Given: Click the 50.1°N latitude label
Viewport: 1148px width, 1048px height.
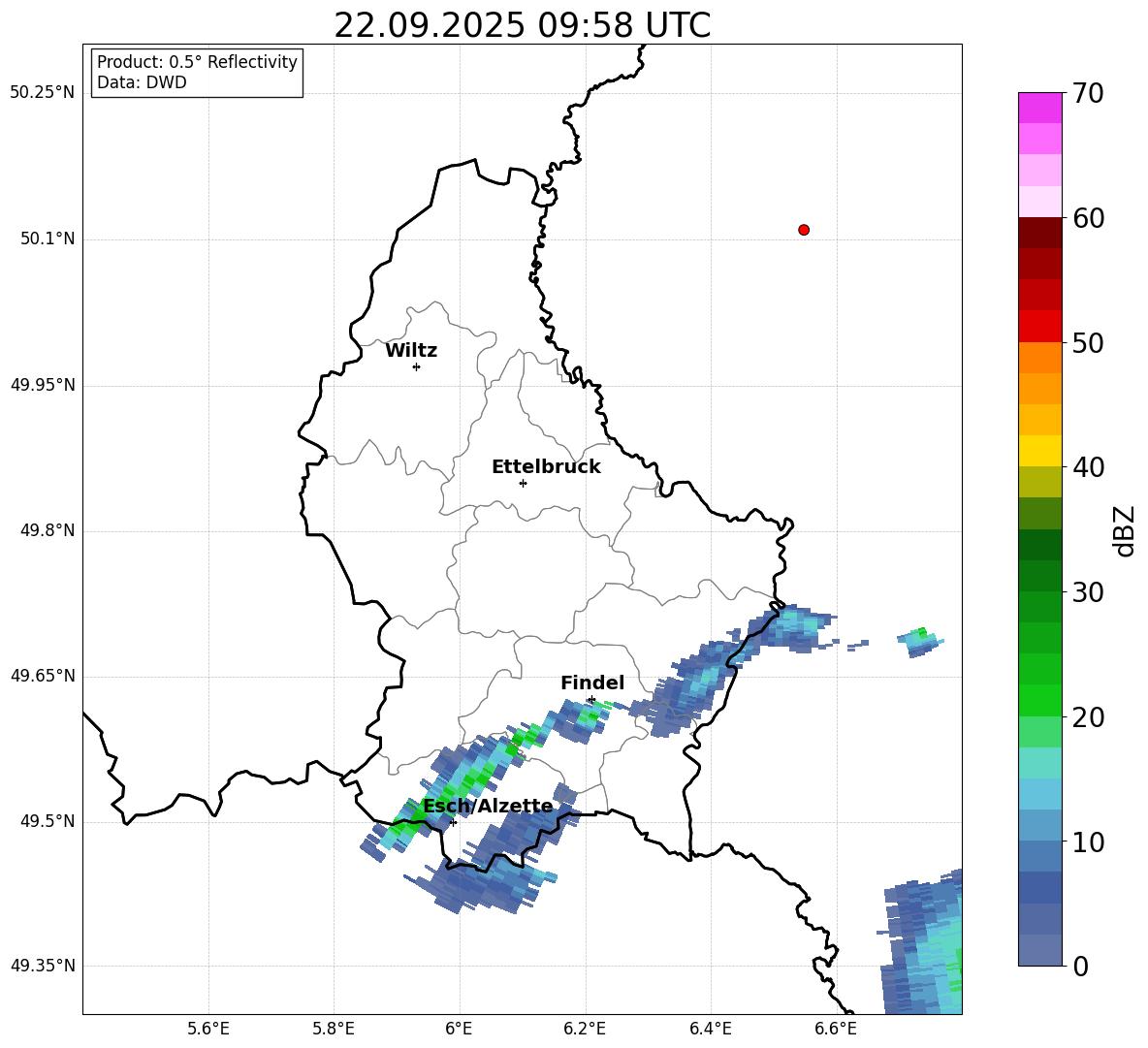Looking at the screenshot, I should pos(48,239).
